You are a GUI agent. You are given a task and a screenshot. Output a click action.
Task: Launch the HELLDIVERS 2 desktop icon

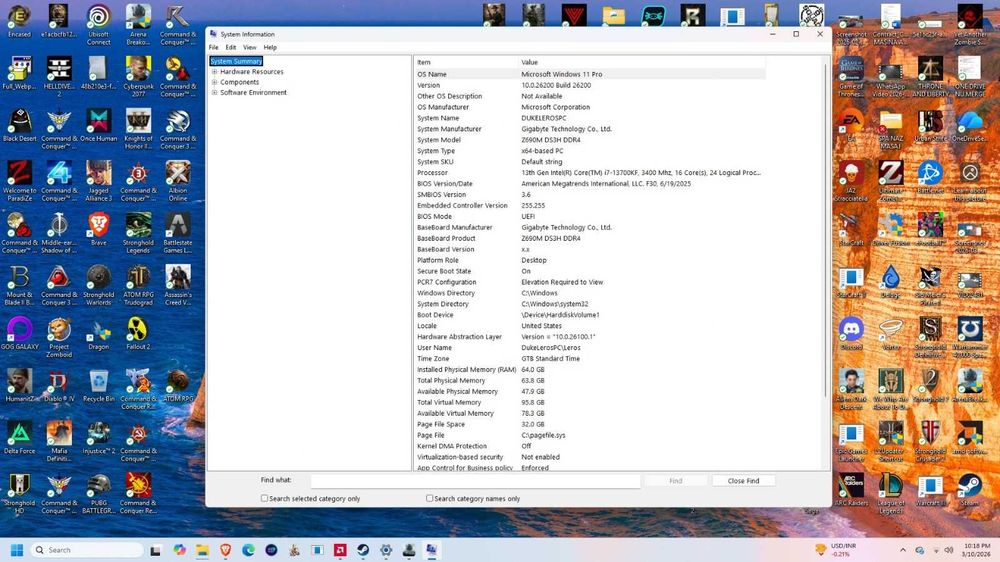coord(59,77)
